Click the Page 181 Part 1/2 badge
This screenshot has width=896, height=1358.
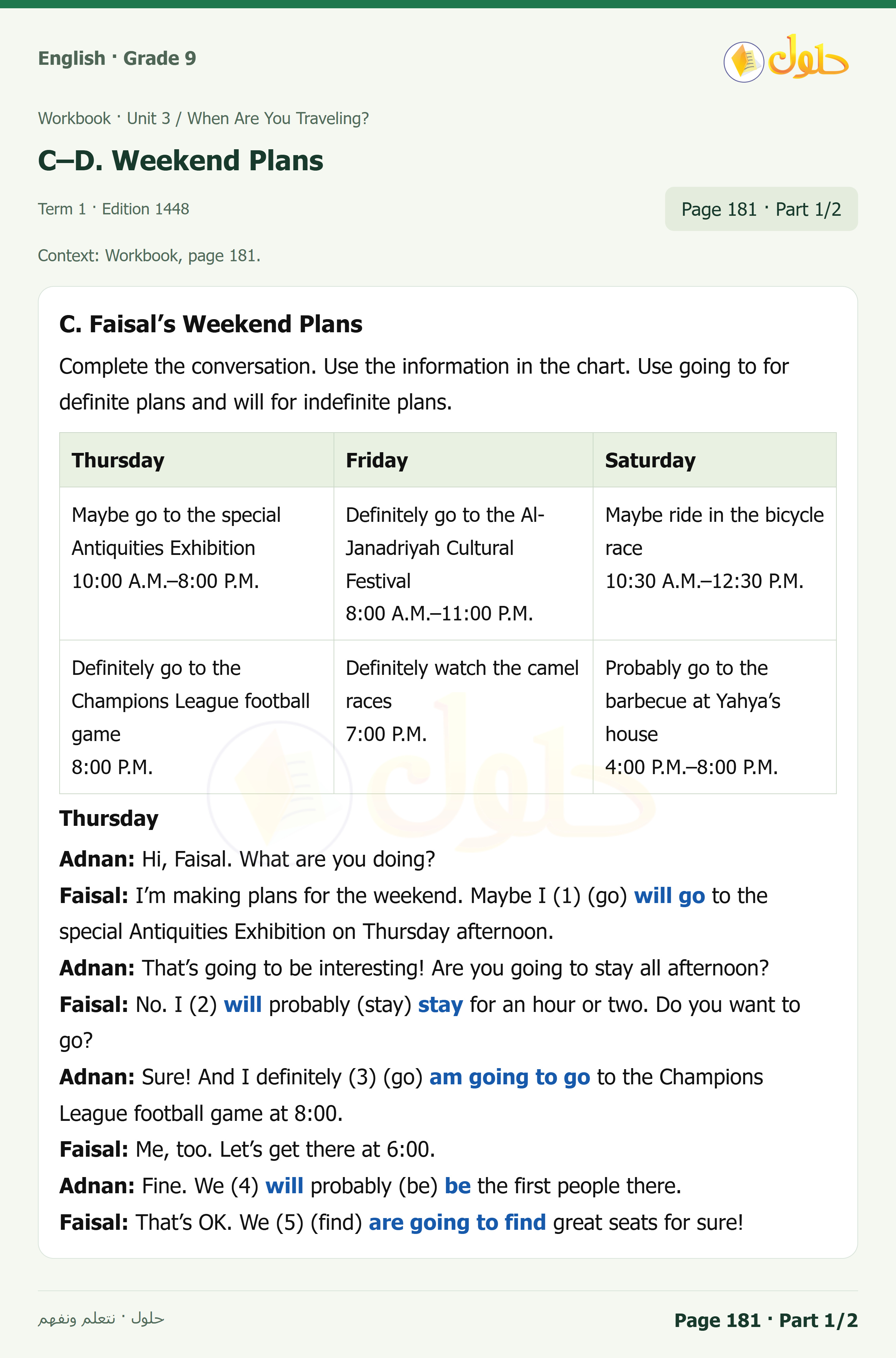[x=761, y=209]
